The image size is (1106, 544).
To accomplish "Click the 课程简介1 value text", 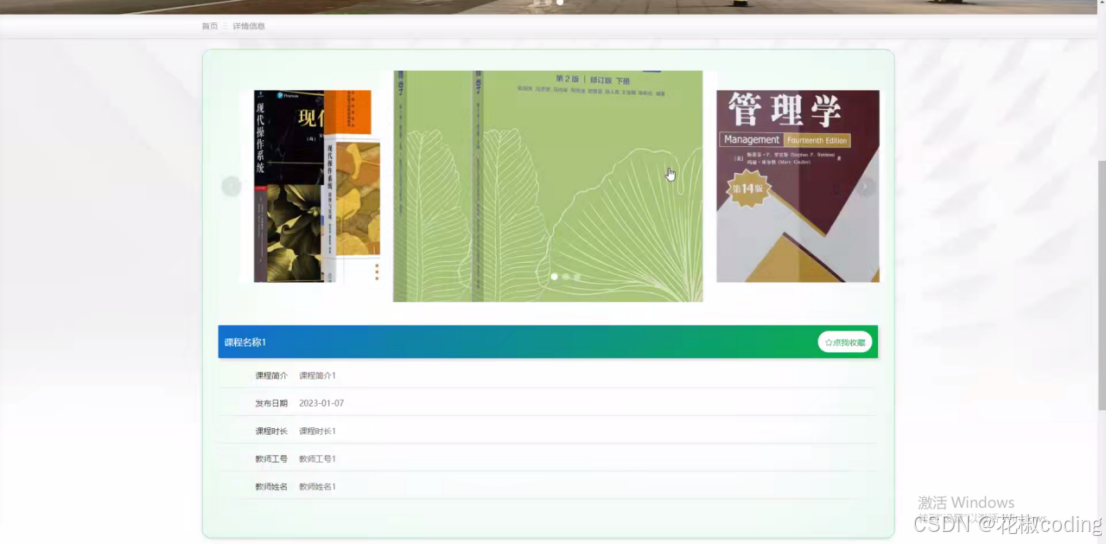I will click(317, 375).
